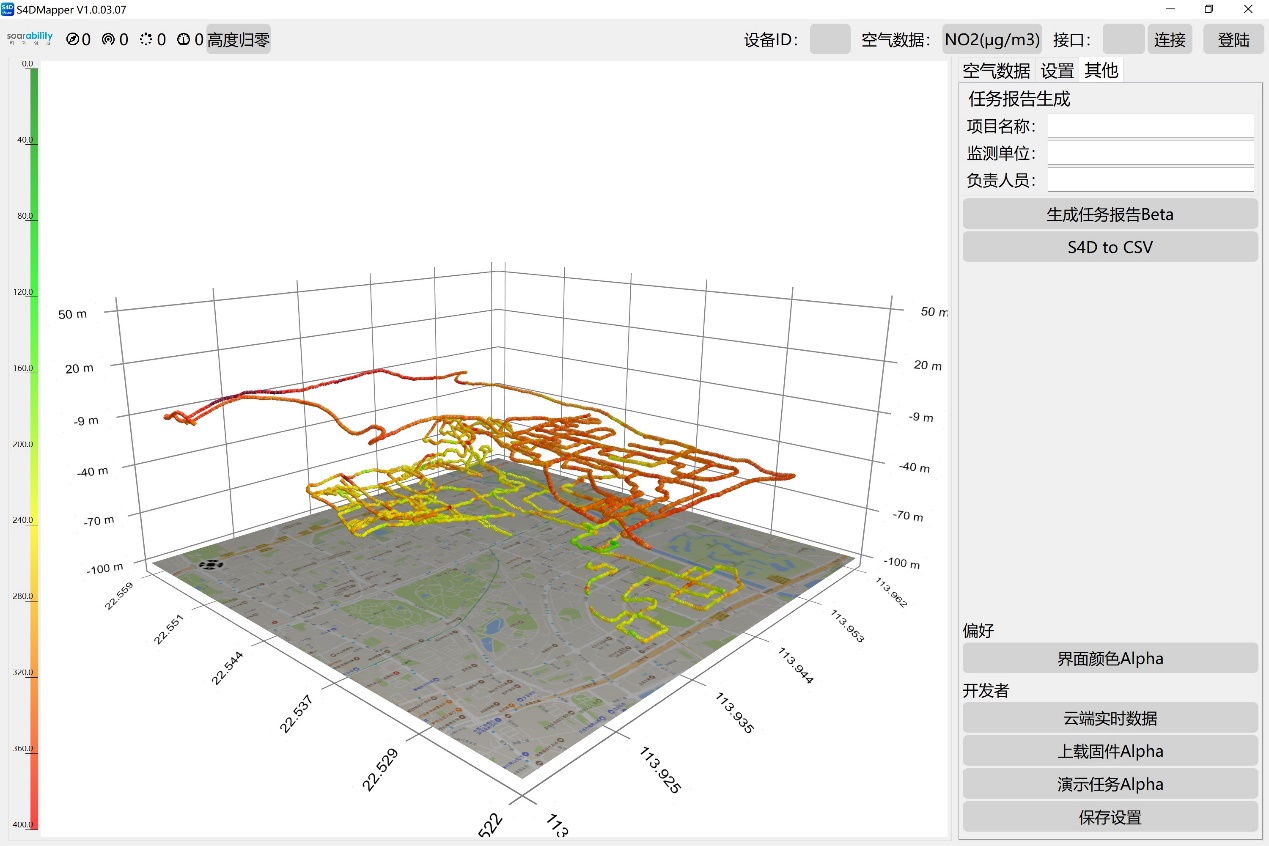Click the 登陆 login button

[x=1233, y=40]
